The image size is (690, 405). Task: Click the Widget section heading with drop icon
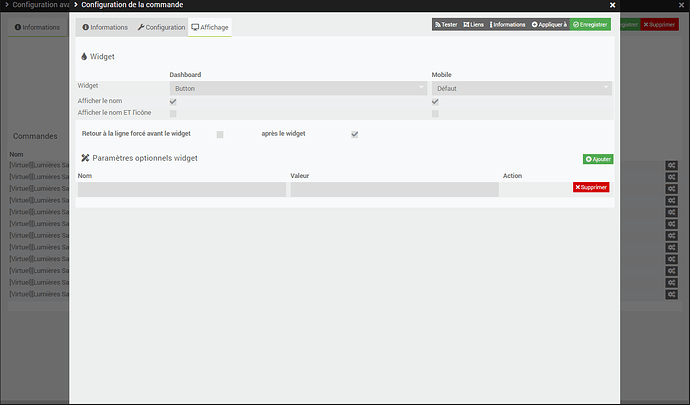pyautogui.click(x=98, y=56)
